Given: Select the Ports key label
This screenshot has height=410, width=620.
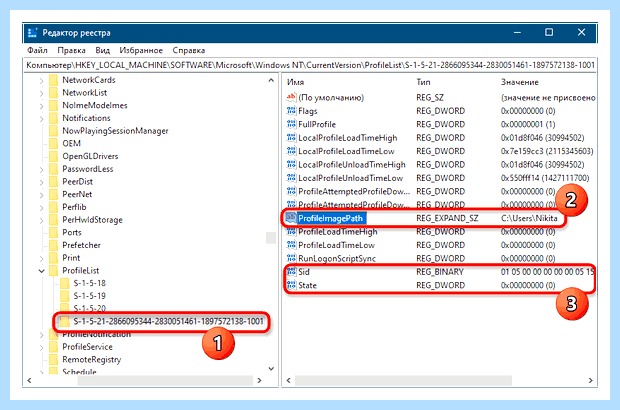Looking at the screenshot, I should click(x=72, y=232).
